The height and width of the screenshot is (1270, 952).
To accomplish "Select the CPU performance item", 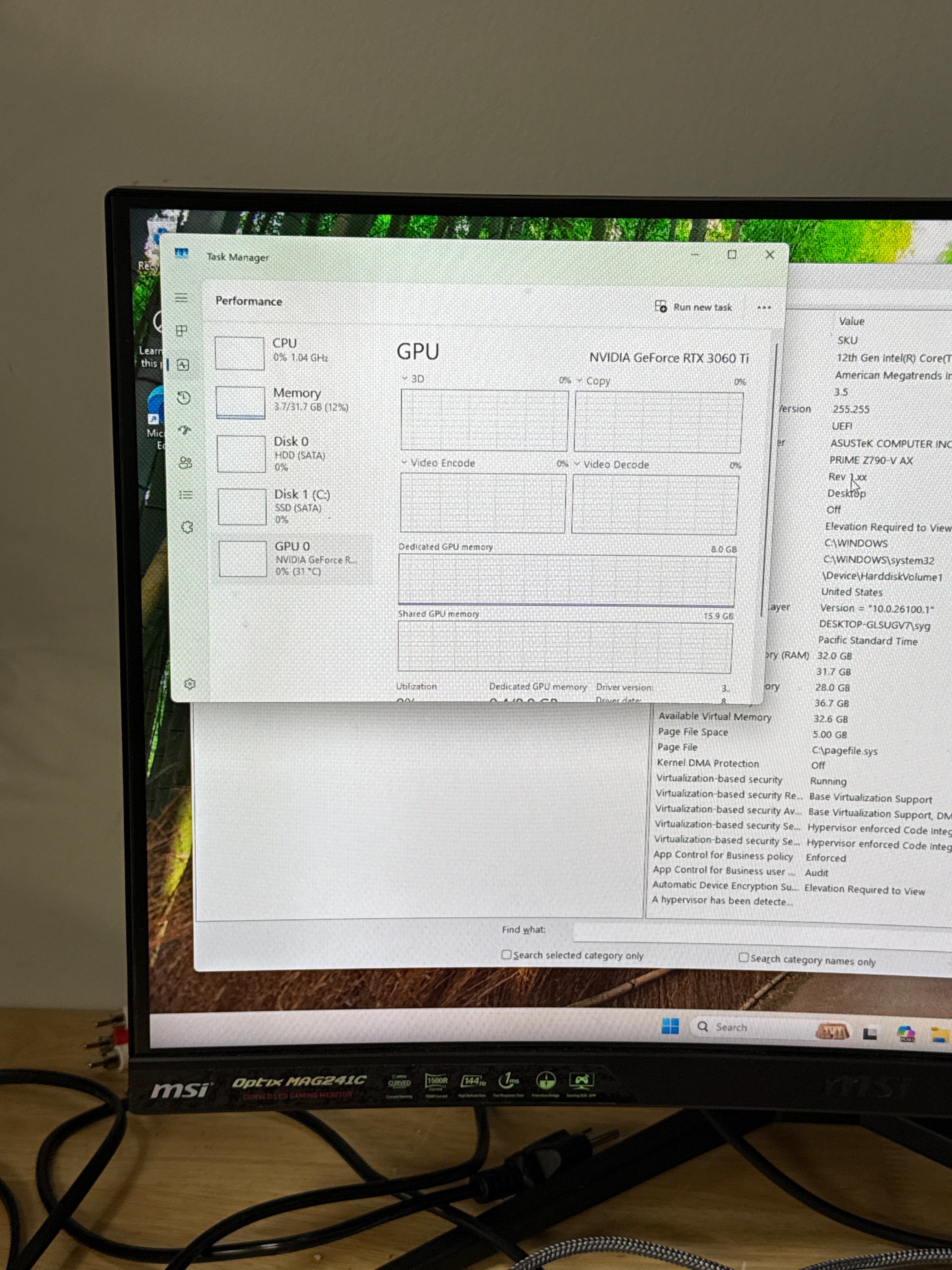I will click(291, 352).
